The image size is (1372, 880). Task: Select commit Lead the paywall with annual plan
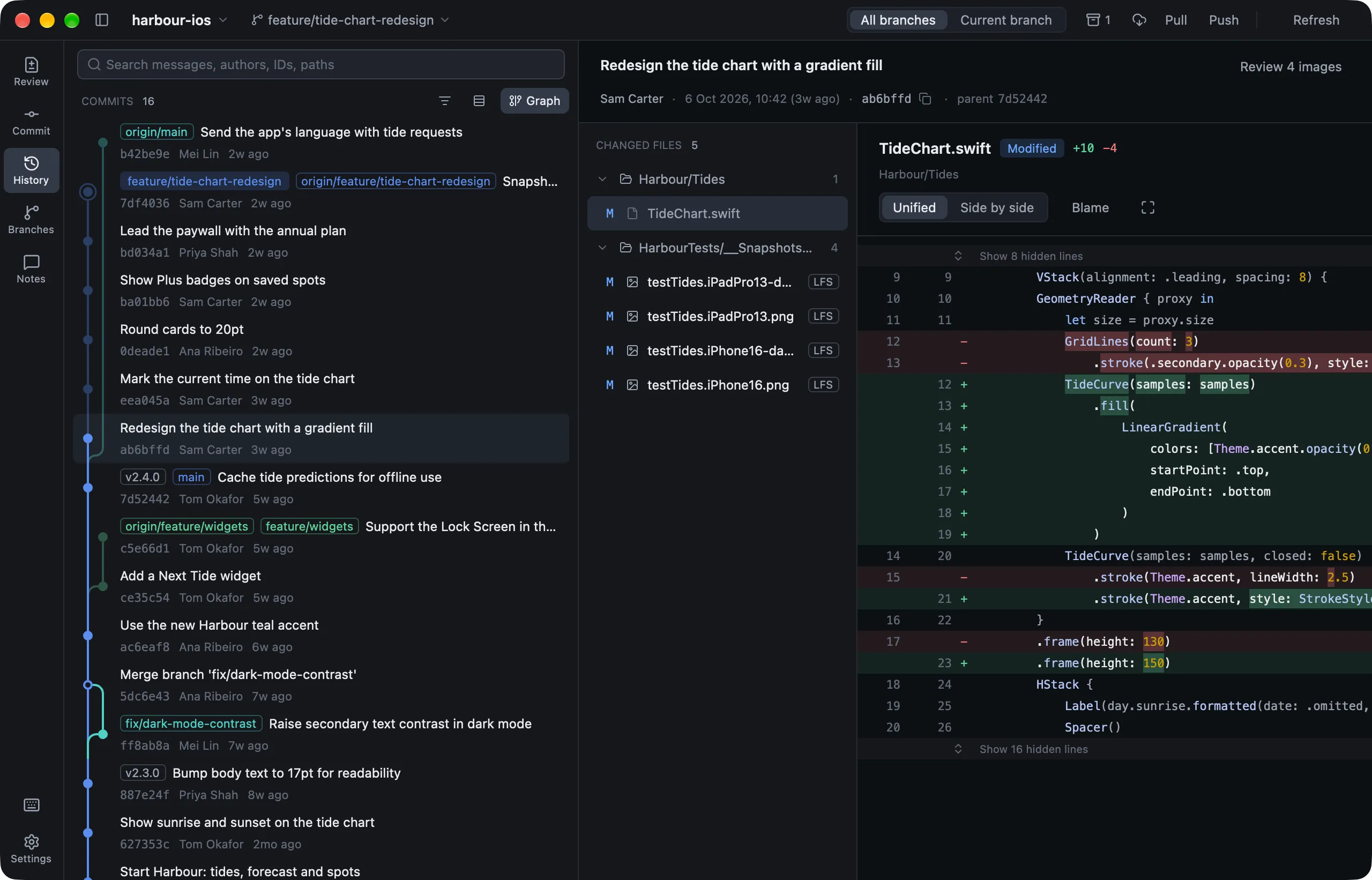[x=321, y=241]
